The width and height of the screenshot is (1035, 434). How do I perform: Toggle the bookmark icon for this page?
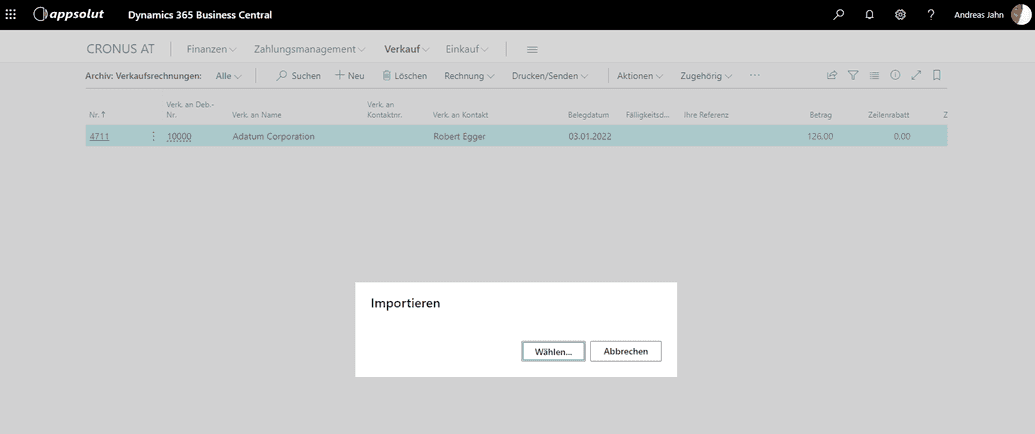coord(937,75)
